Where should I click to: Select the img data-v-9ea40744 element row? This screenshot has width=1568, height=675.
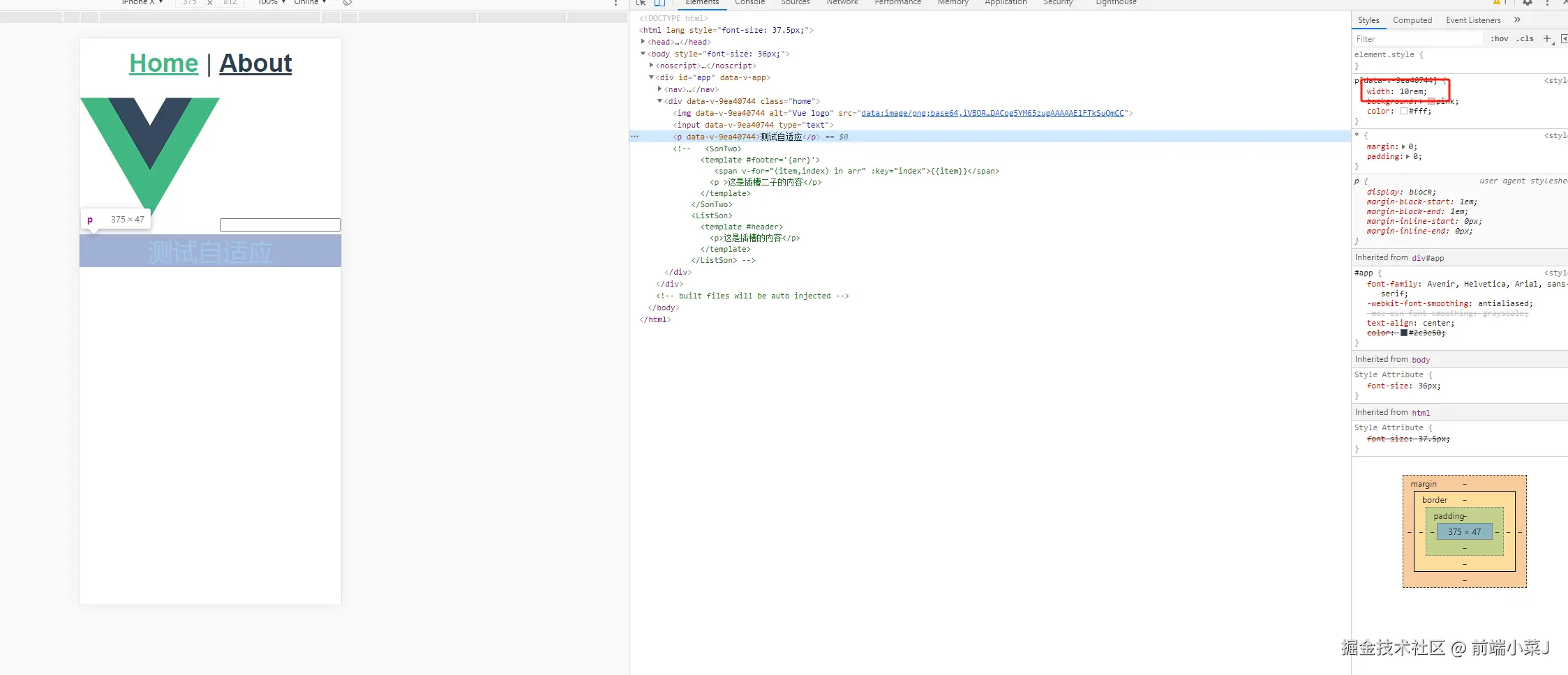pos(990,113)
